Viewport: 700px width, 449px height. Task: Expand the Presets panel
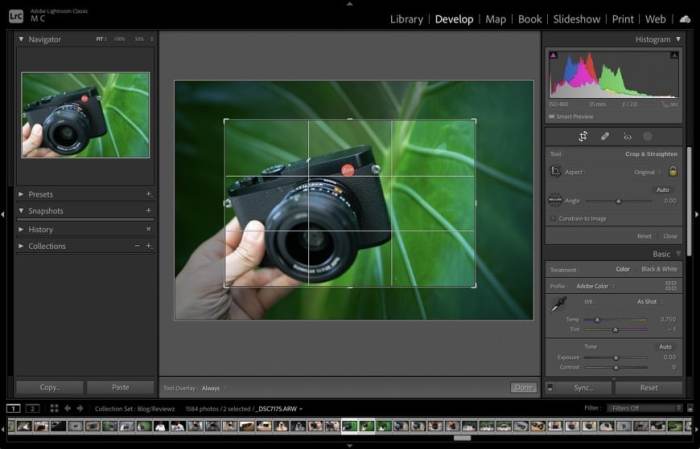tap(21, 194)
